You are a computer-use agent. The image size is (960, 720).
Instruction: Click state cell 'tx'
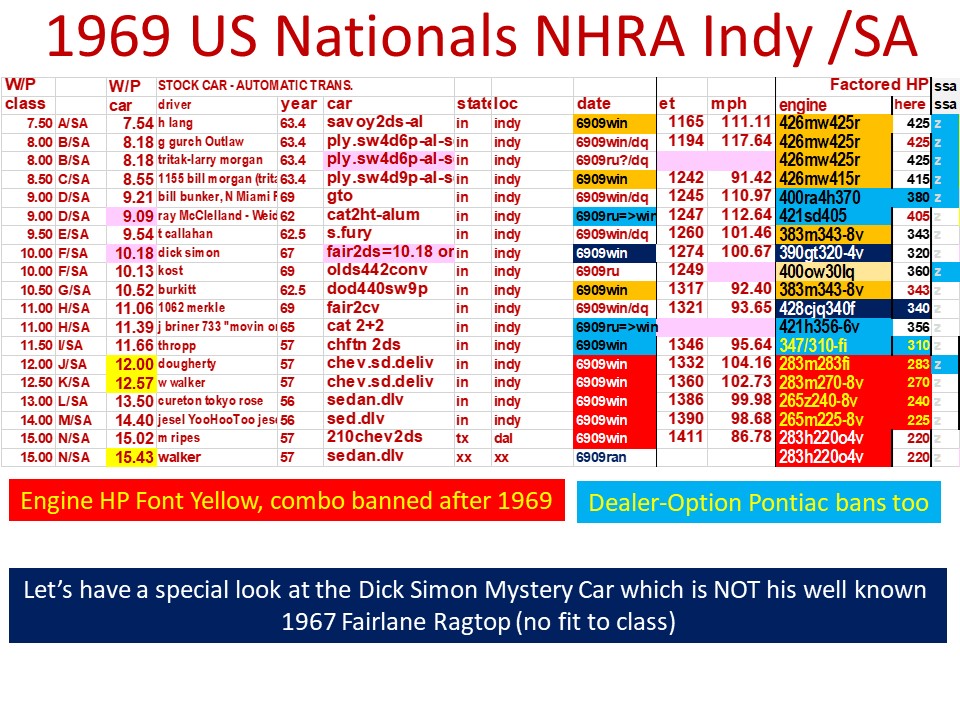tap(462, 438)
